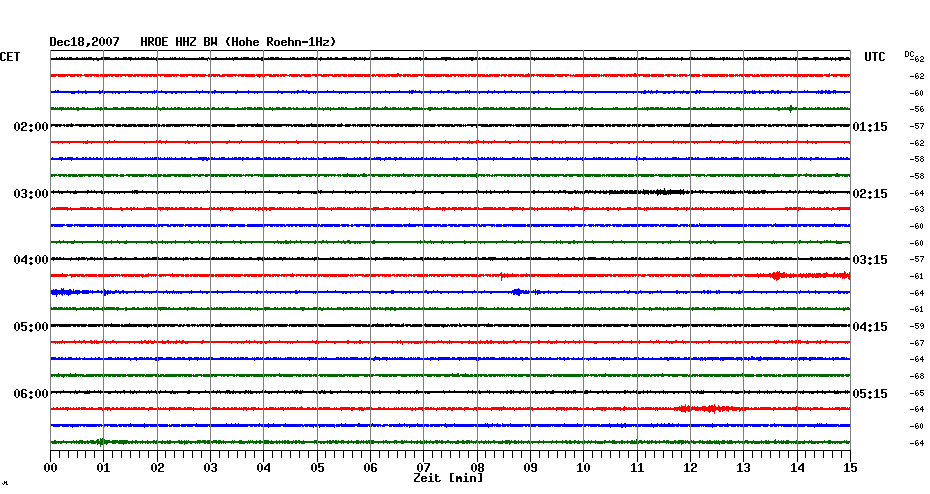Click the text (Hohe Roehn-1Hz)
Image resolution: width=930 pixels, height=494 pixels.
[x=283, y=42]
